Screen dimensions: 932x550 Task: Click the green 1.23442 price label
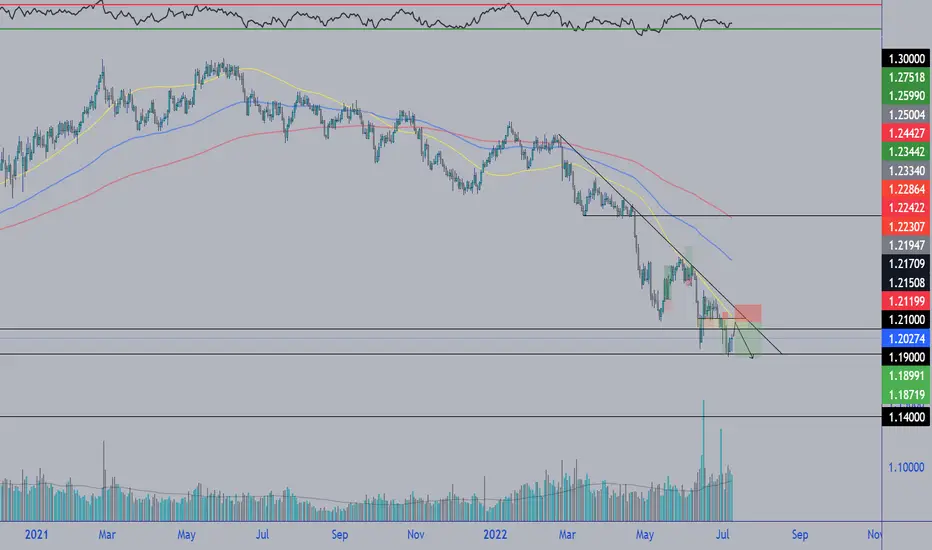[x=906, y=152]
